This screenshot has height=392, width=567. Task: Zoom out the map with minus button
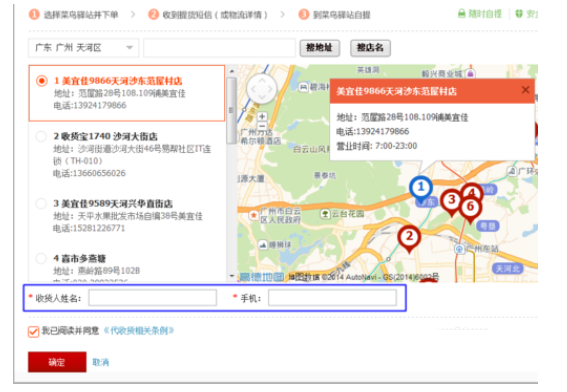click(262, 126)
